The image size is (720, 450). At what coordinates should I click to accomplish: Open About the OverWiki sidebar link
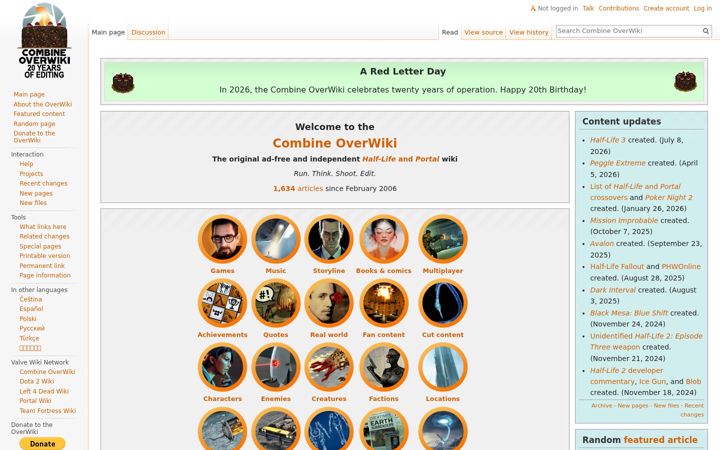coord(42,104)
